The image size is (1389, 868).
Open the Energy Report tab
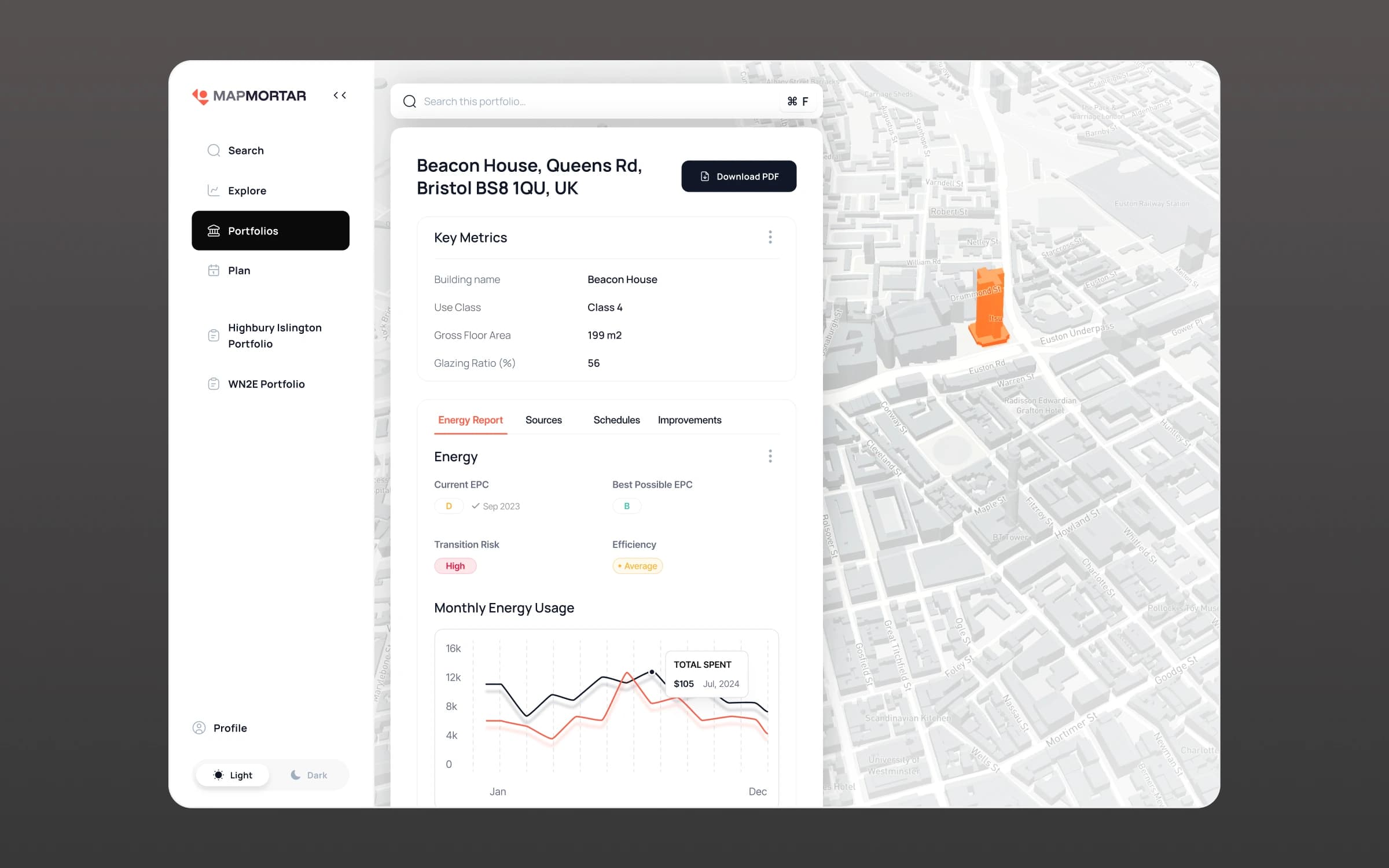pos(471,420)
